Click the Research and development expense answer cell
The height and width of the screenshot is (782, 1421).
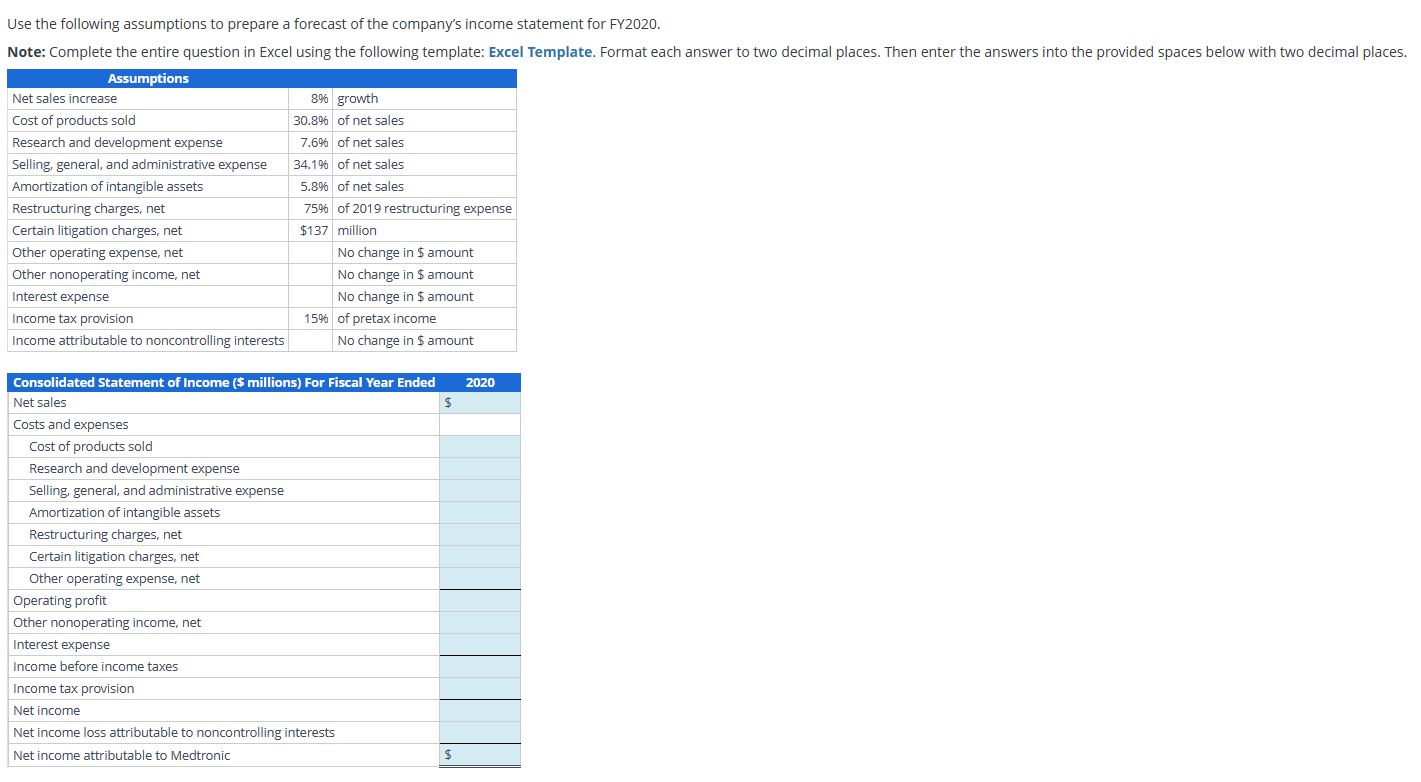click(x=480, y=468)
